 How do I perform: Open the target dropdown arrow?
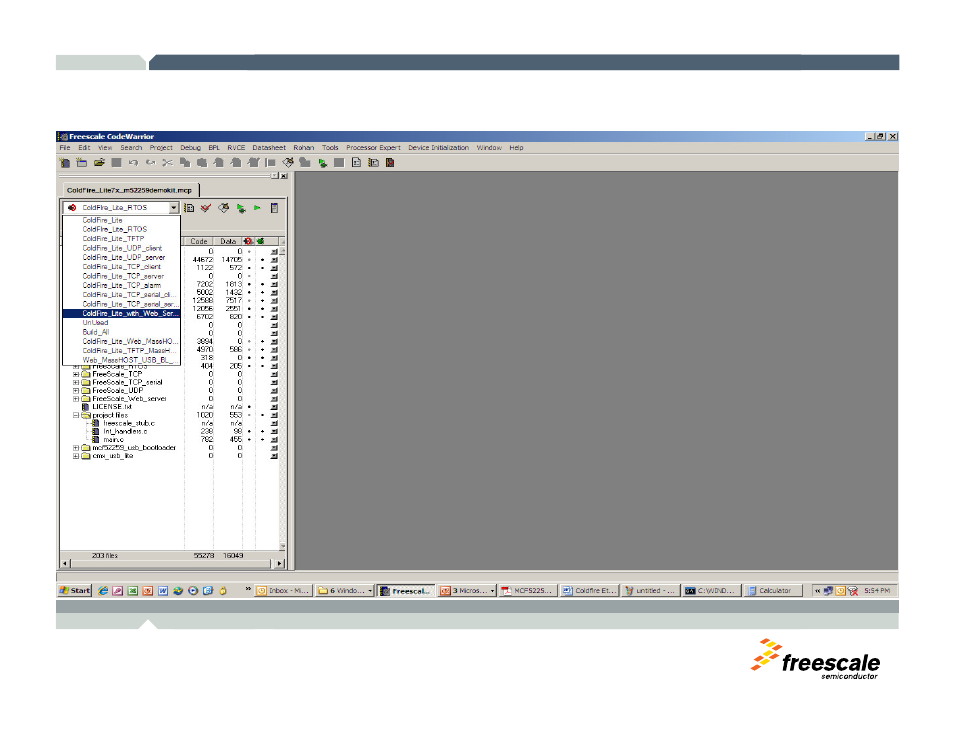[173, 208]
